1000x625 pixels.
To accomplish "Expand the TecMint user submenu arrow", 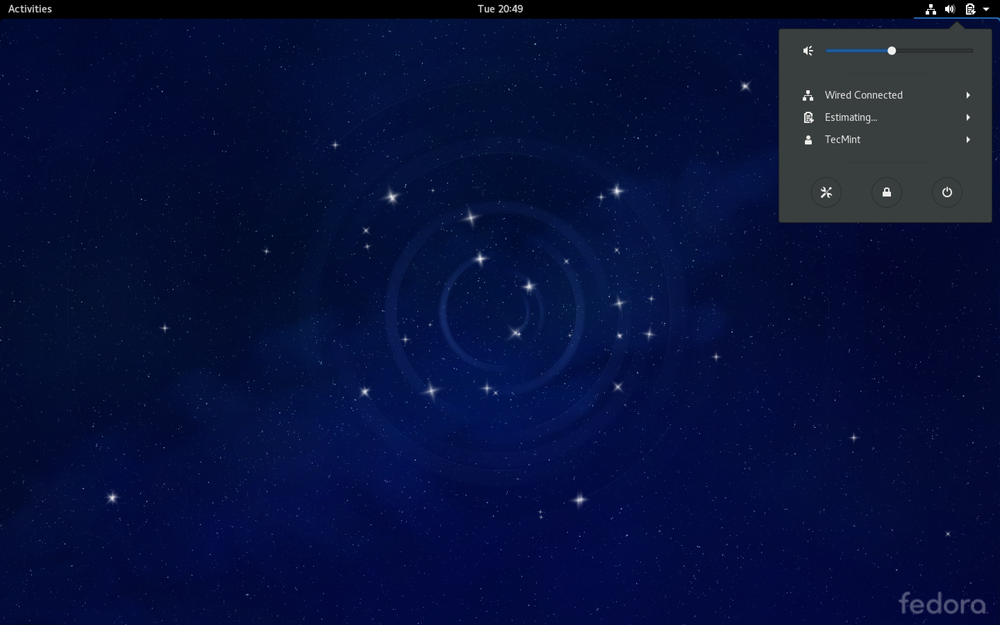I will tap(968, 140).
